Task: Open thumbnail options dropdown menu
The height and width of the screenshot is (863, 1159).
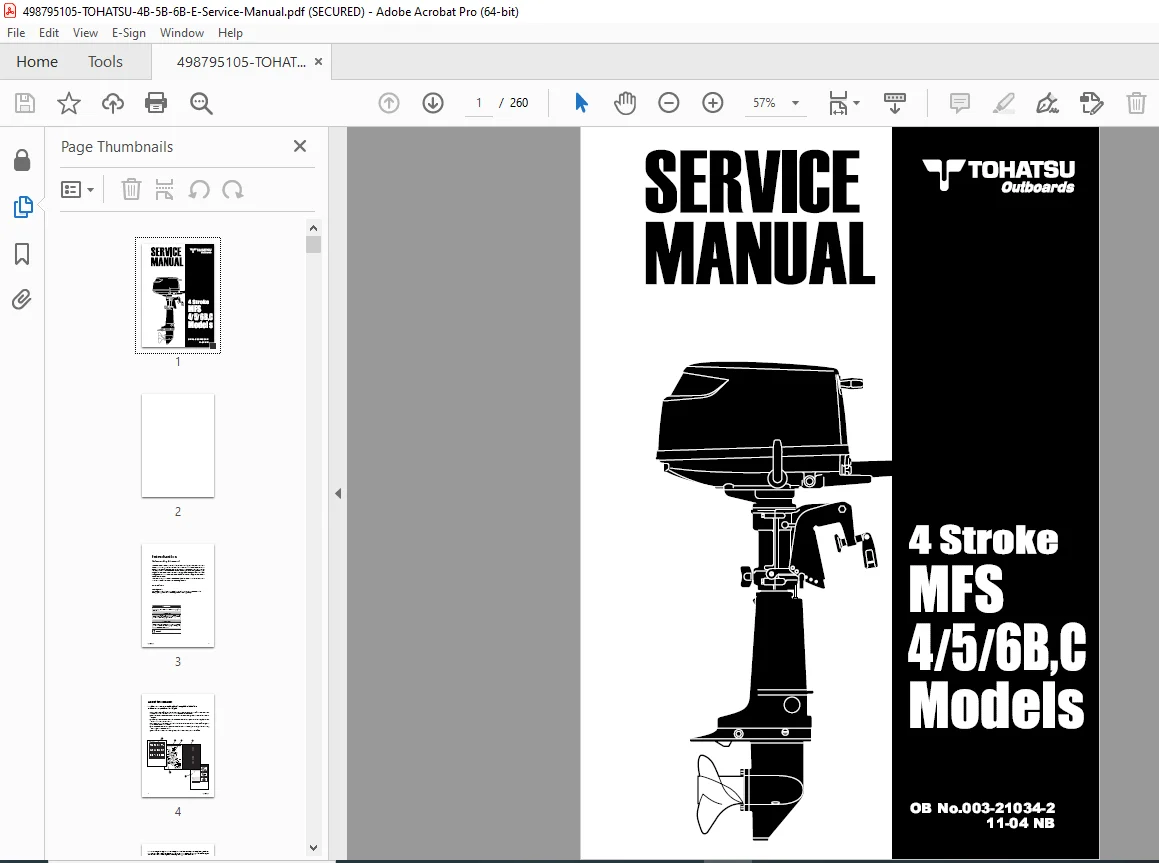Action: 78,190
